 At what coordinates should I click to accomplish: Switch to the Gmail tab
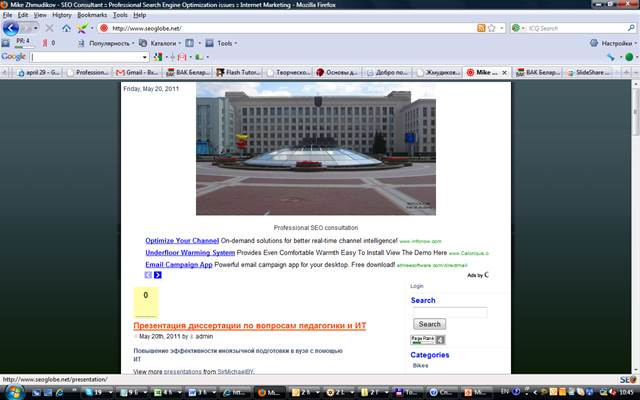pyautogui.click(x=135, y=73)
